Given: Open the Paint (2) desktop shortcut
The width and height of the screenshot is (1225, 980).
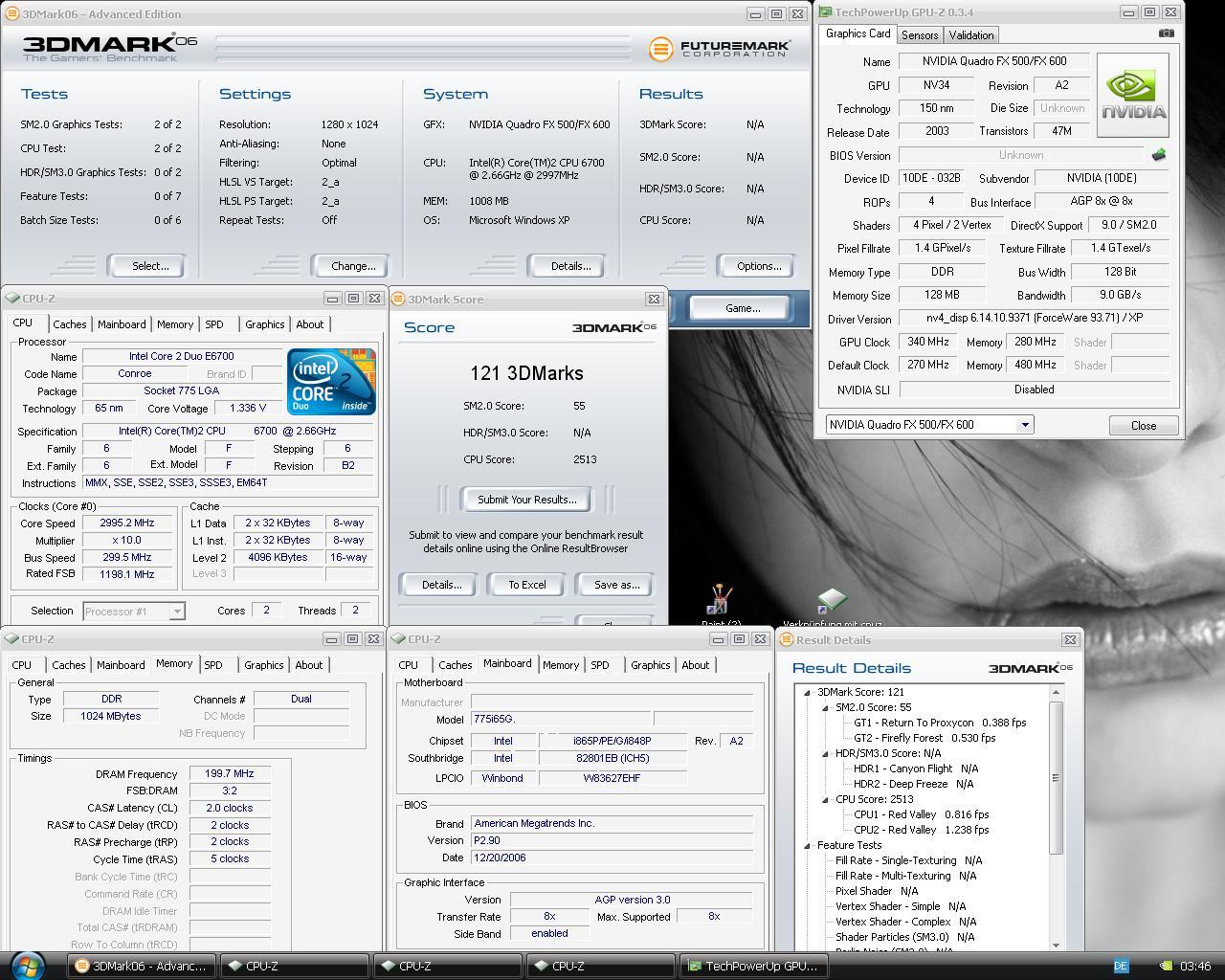Looking at the screenshot, I should 720,603.
